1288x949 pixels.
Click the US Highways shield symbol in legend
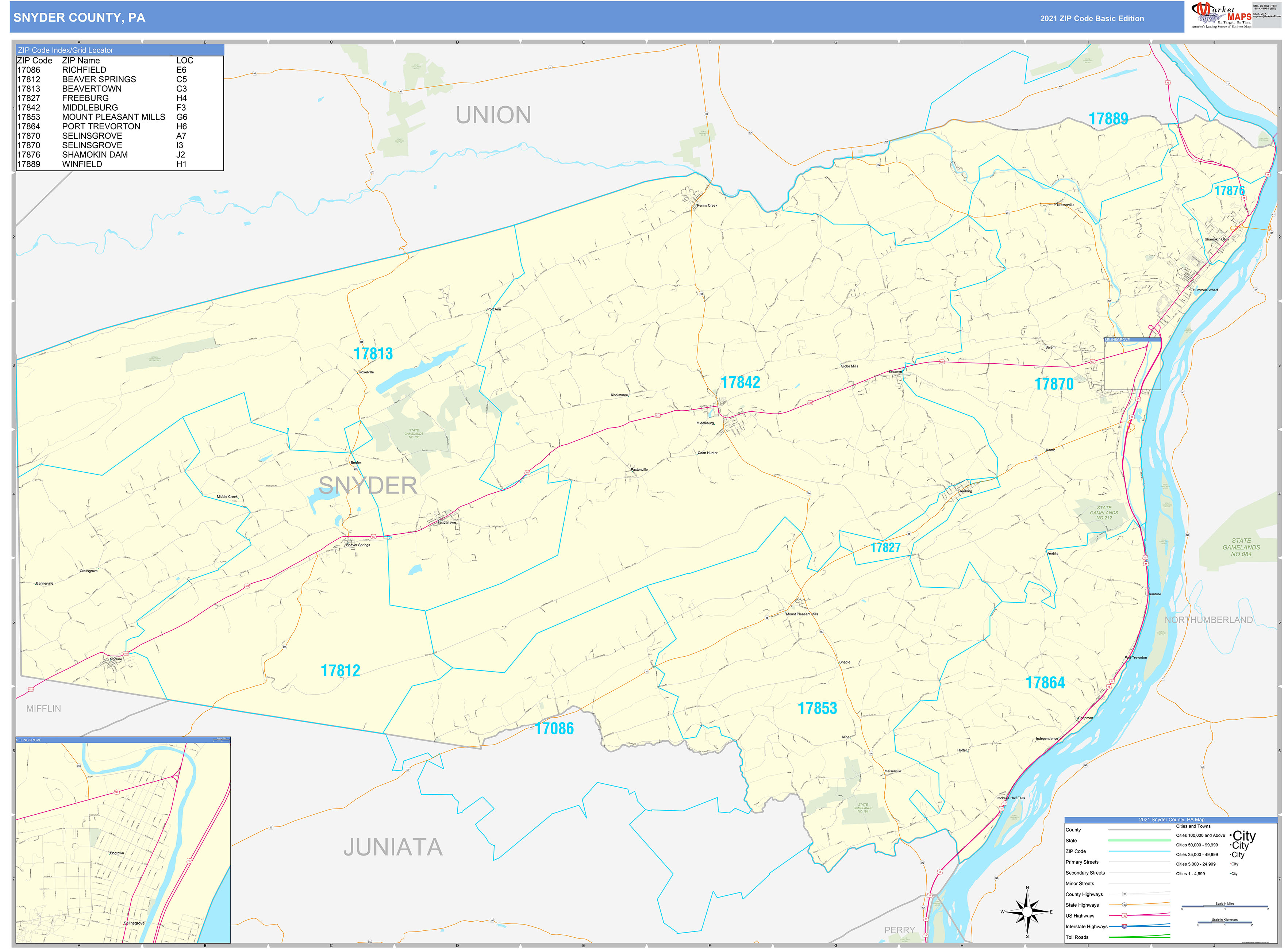1124,916
